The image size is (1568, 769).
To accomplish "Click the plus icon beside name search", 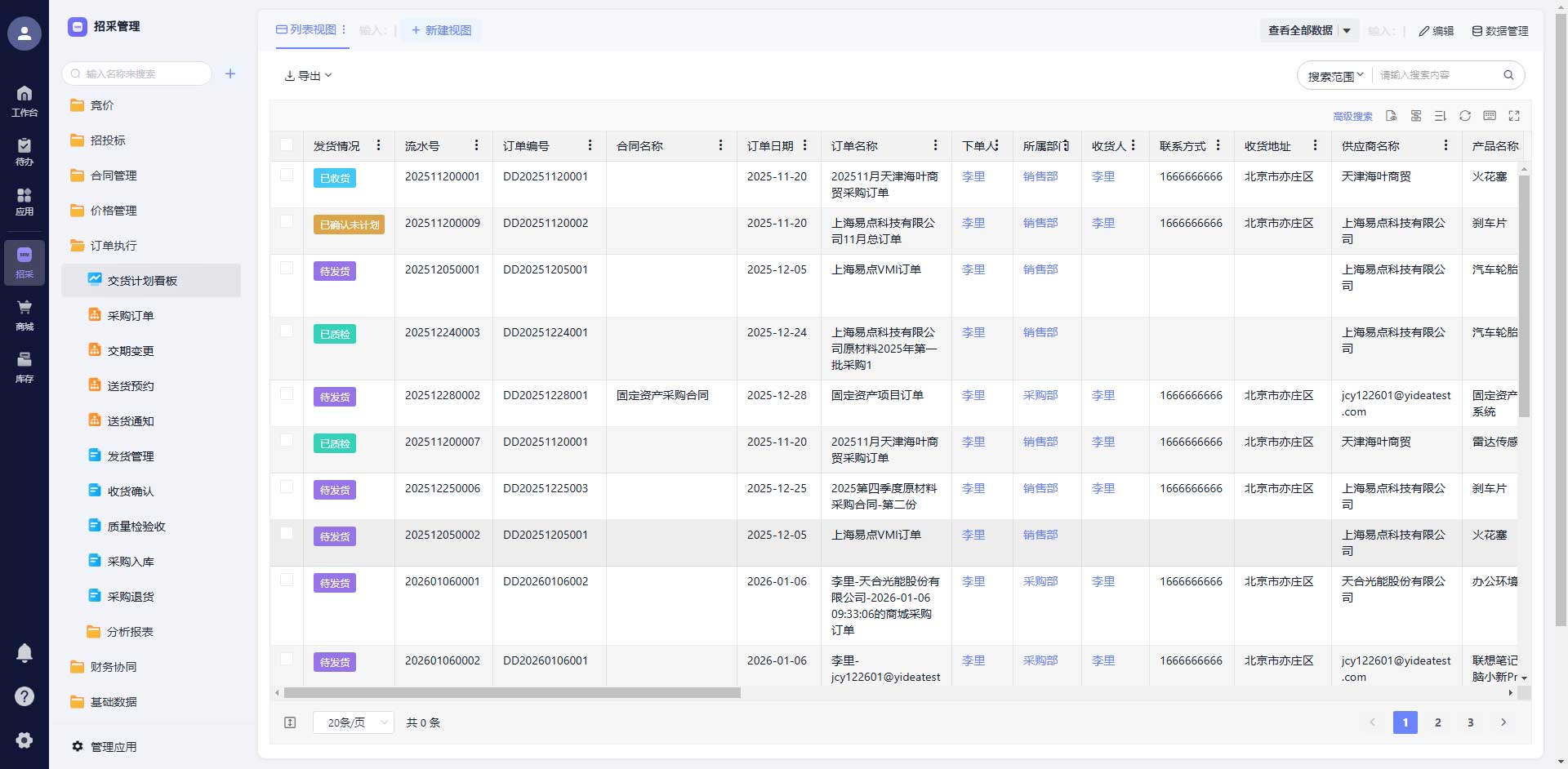I will pyautogui.click(x=230, y=73).
